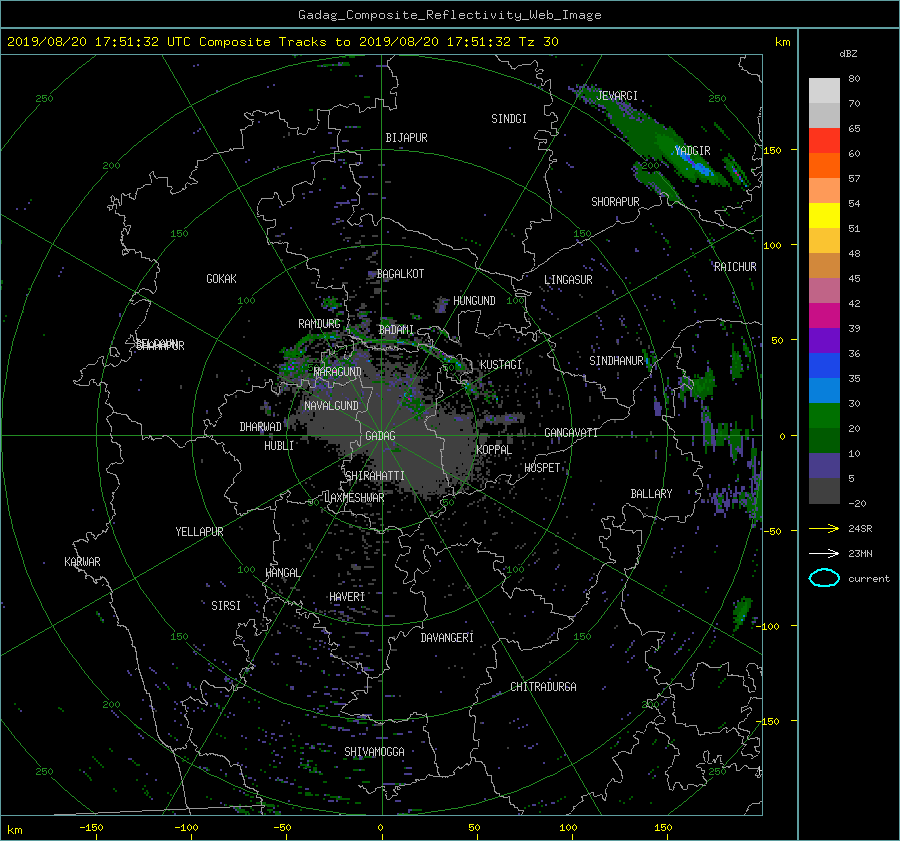Click the SIRSI city label
900x841 pixels.
tap(226, 606)
